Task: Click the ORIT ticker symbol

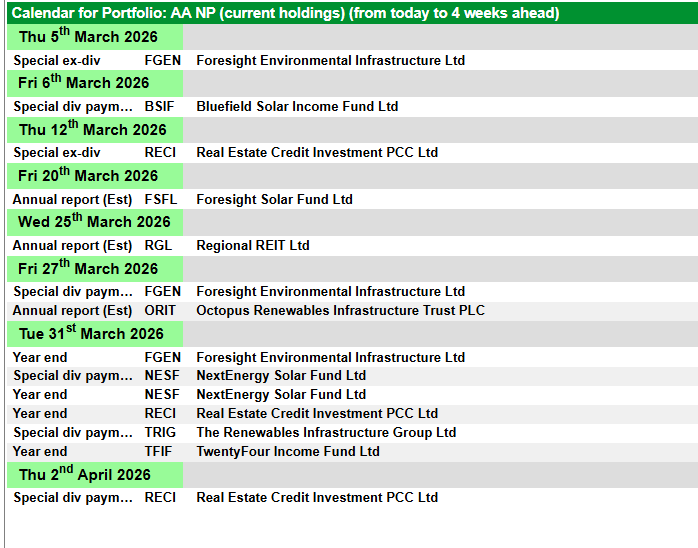Action: tap(161, 311)
